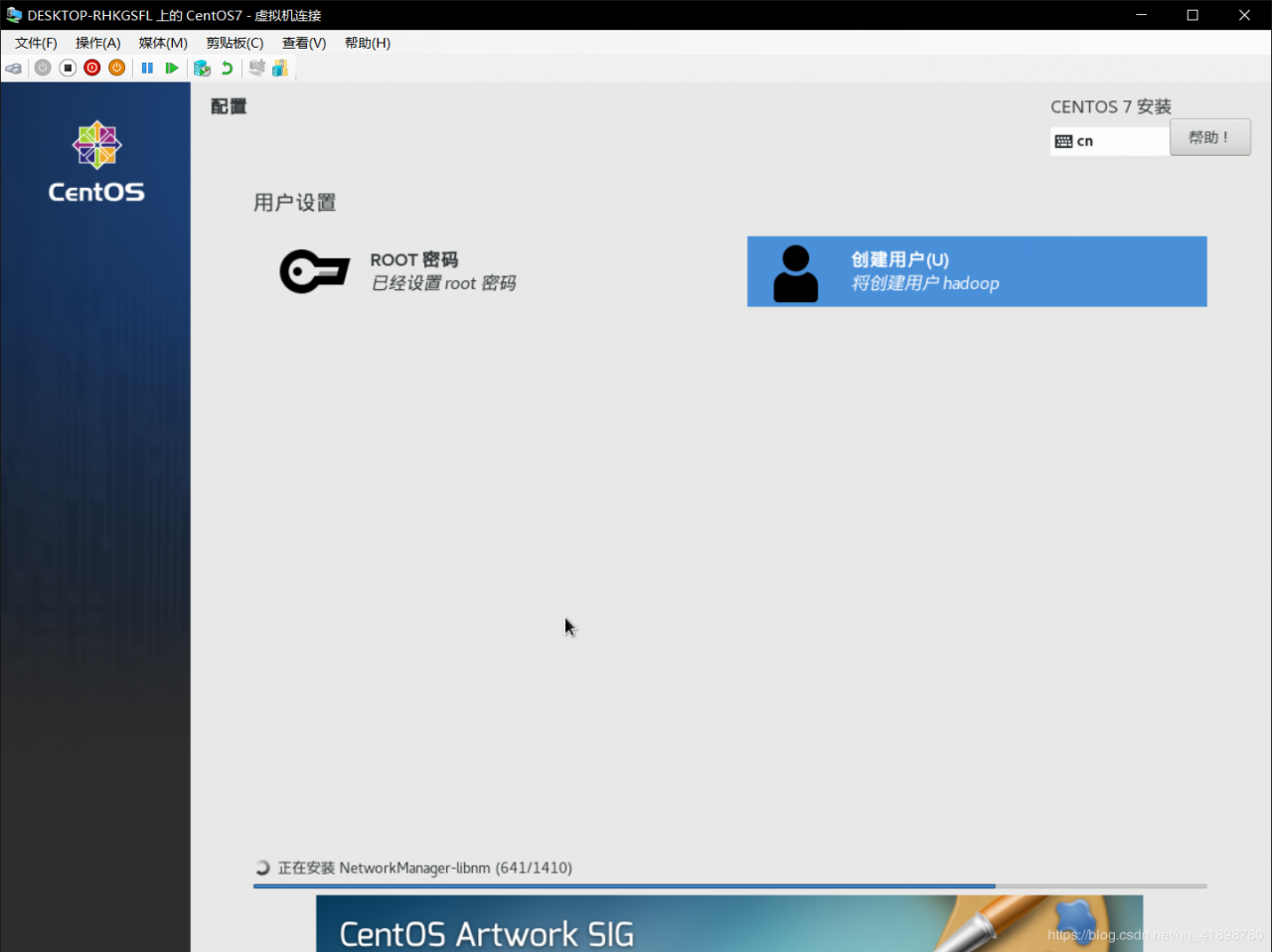Open the 查看(V) menu
The width and height of the screenshot is (1272, 952).
[x=304, y=43]
